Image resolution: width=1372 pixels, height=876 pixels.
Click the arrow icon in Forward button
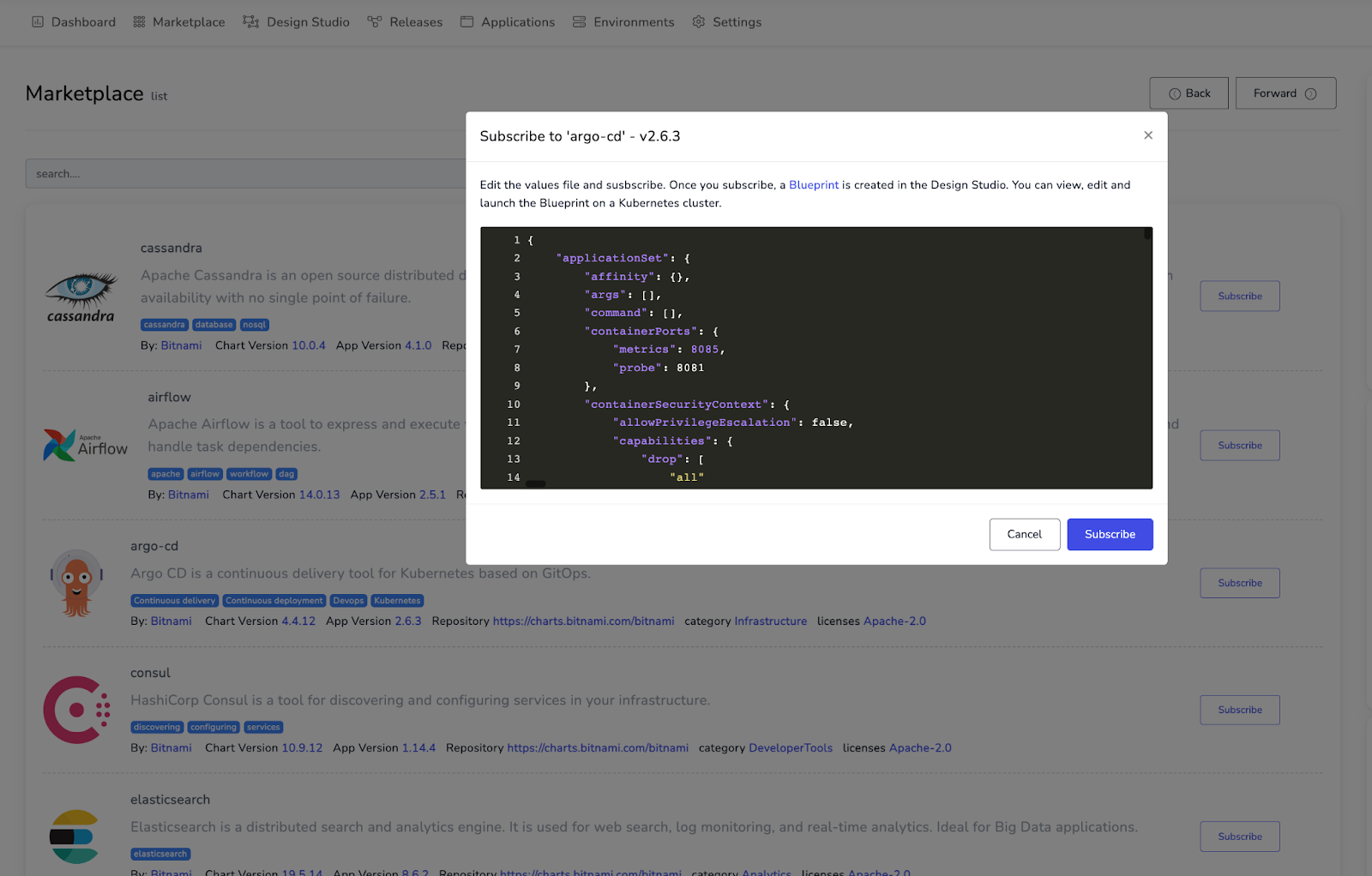pos(1310,94)
